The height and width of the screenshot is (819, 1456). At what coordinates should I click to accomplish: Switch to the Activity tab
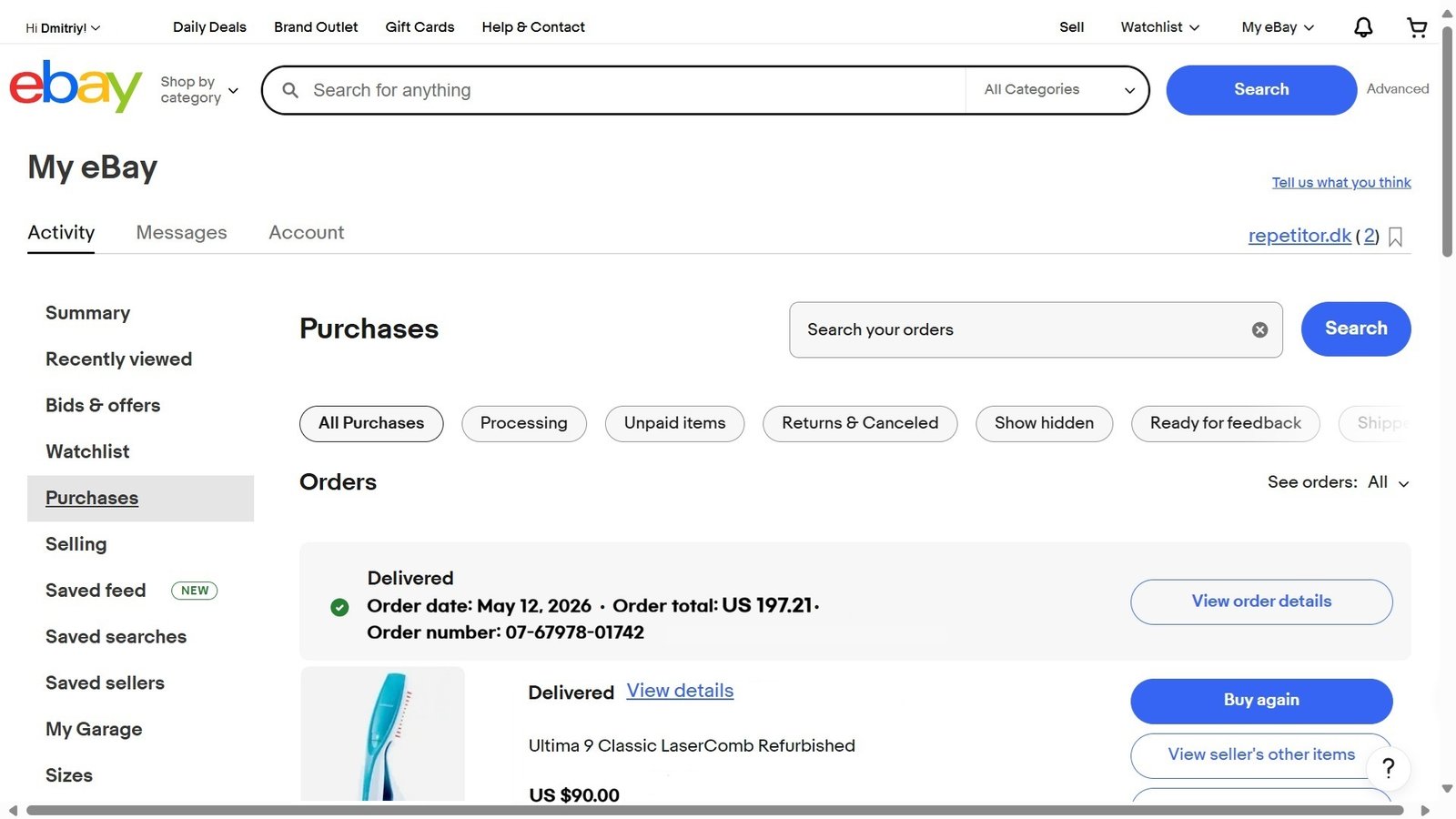click(61, 233)
